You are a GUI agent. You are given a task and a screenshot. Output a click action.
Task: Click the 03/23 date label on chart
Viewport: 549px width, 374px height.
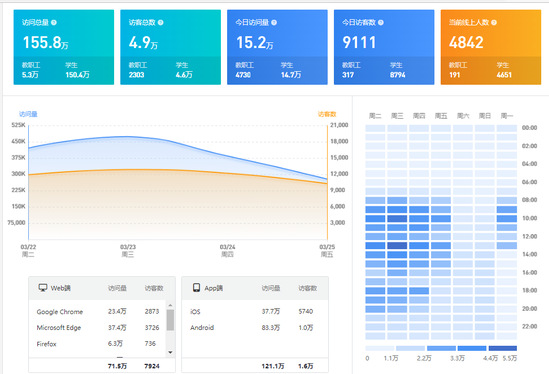pyautogui.click(x=128, y=247)
